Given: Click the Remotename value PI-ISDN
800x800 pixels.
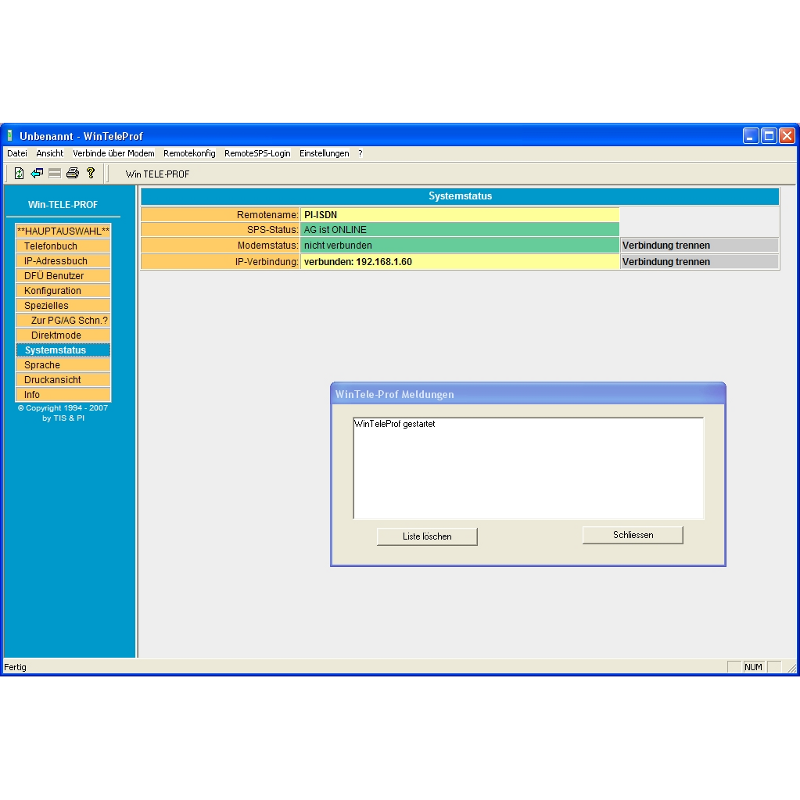Looking at the screenshot, I should pos(460,215).
